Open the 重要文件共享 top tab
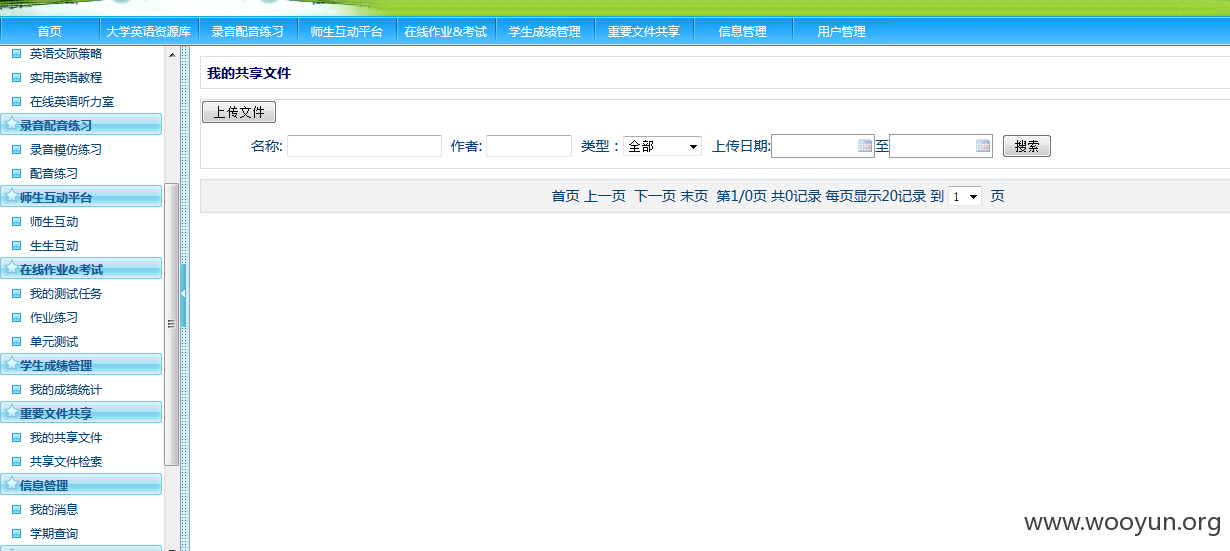The image size is (1230, 551). [644, 31]
